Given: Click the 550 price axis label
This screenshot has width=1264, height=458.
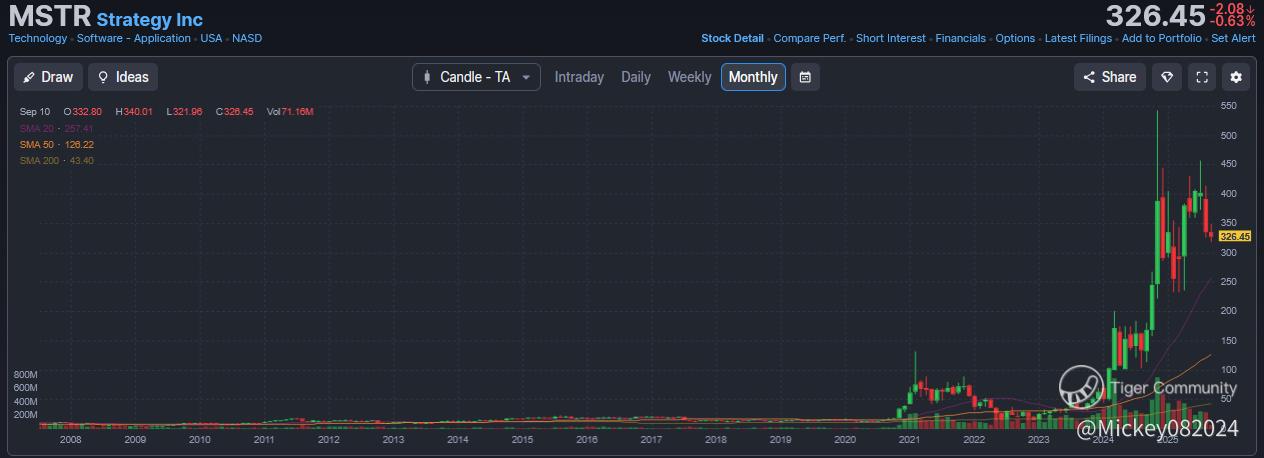Looking at the screenshot, I should [x=1229, y=105].
